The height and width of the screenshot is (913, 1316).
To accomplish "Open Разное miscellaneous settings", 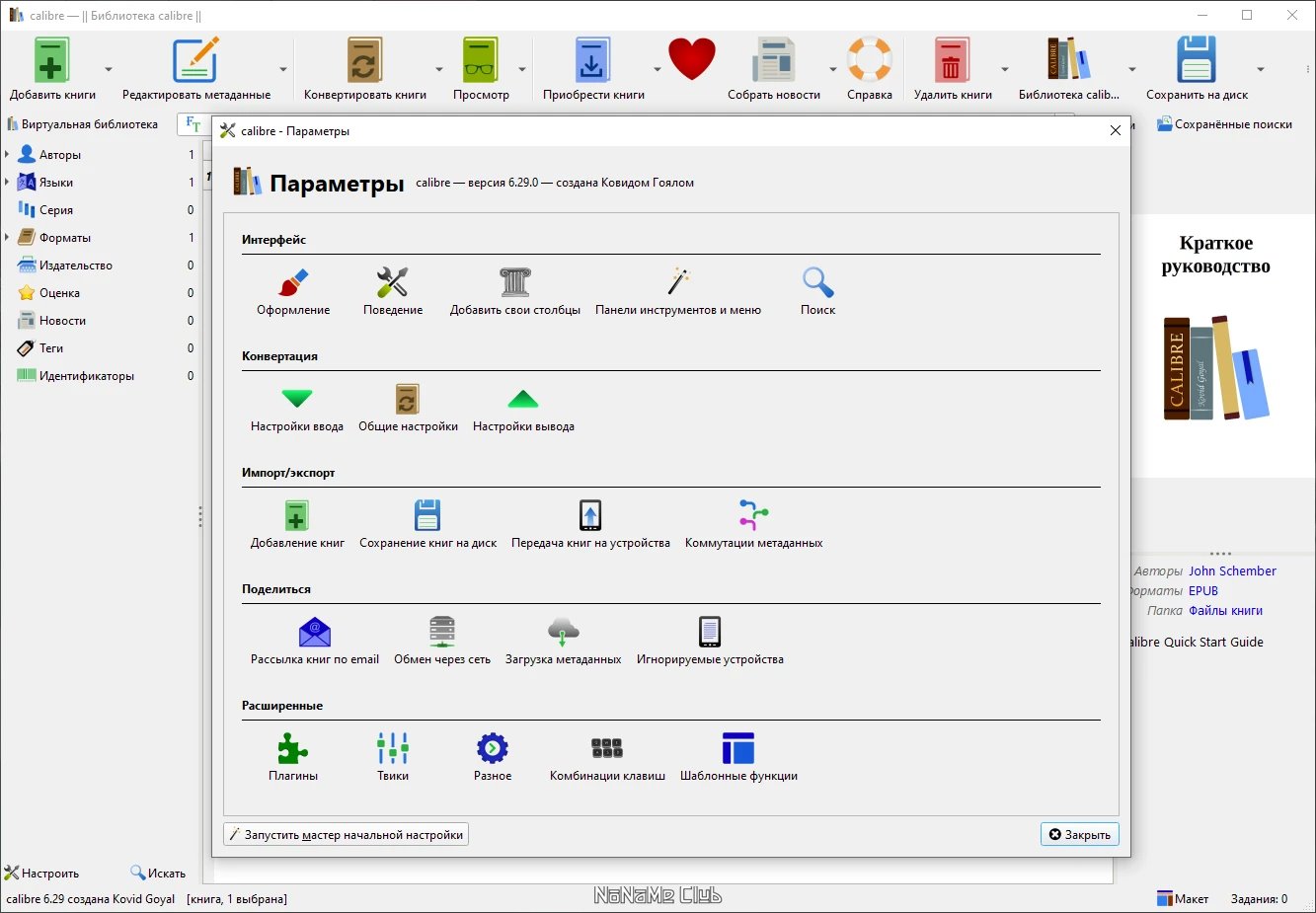I will point(493,758).
